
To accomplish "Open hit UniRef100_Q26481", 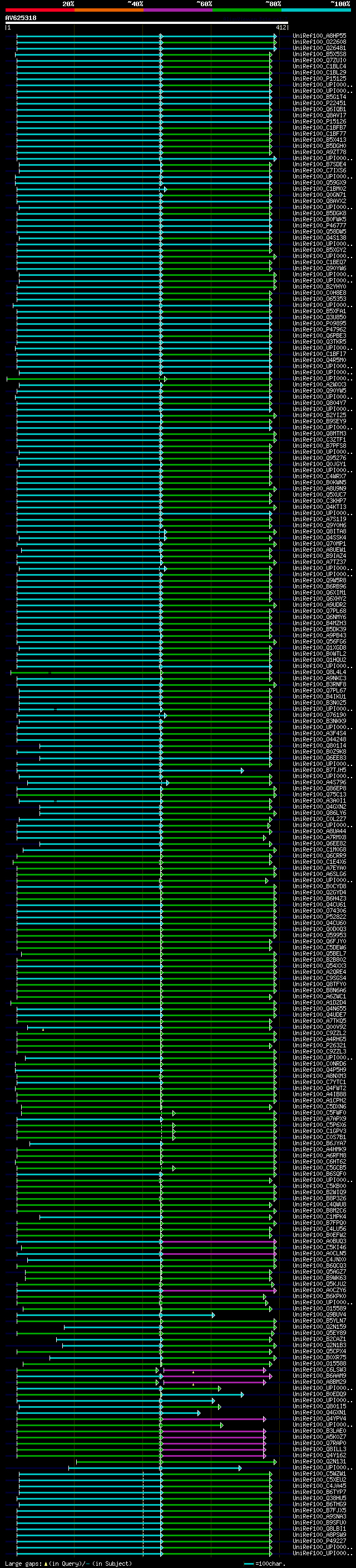I will (x=319, y=48).
